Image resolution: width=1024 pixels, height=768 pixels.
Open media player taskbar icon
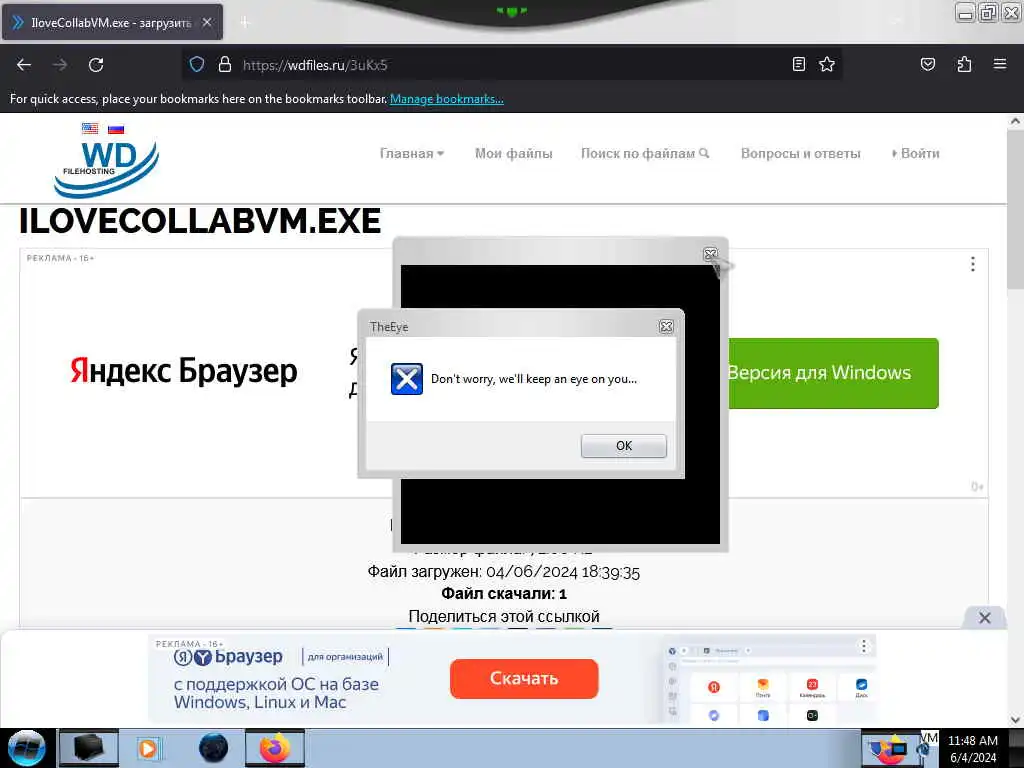[x=150, y=748]
